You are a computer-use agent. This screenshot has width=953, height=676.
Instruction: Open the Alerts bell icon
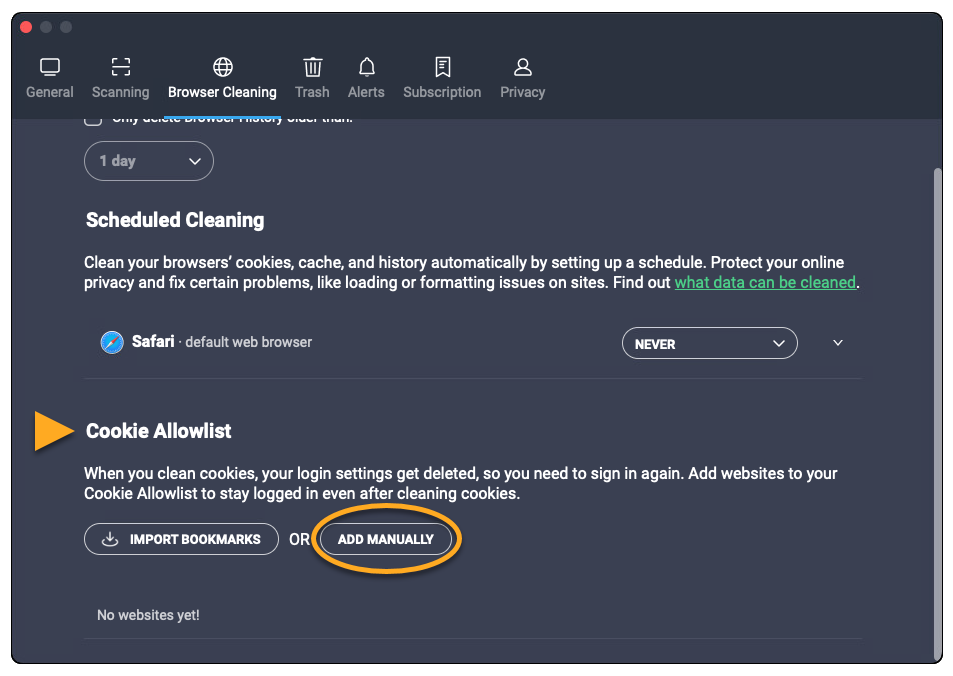point(367,67)
